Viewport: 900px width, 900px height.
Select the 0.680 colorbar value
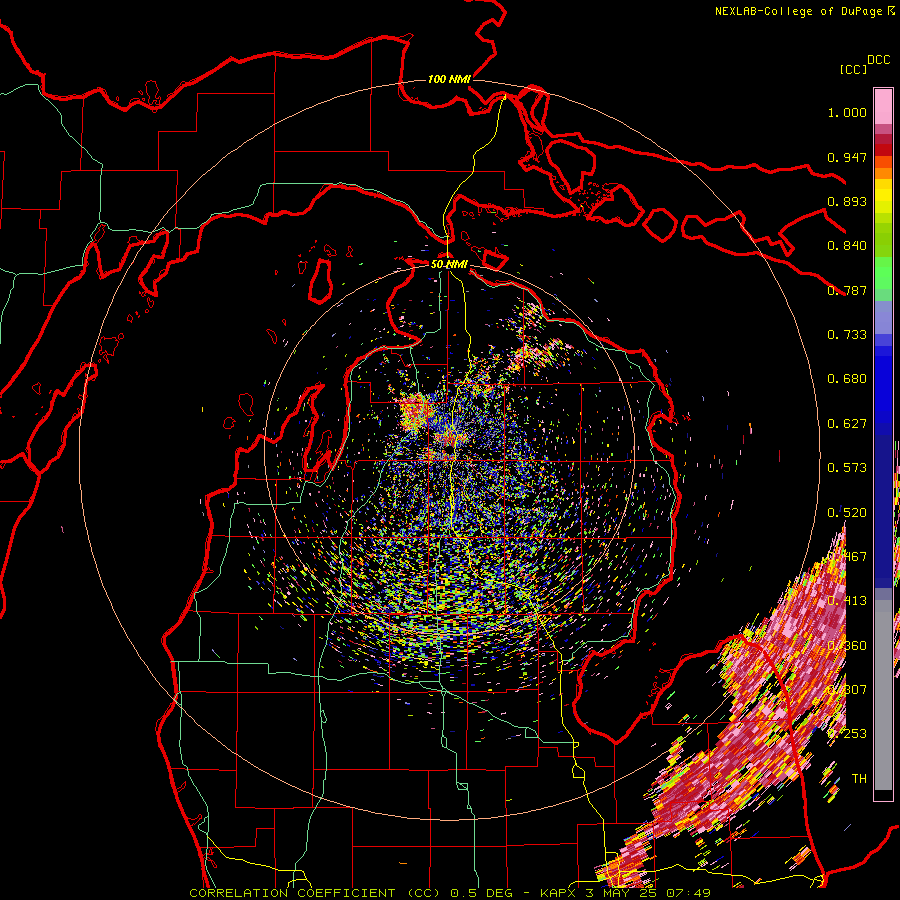[x=847, y=379]
